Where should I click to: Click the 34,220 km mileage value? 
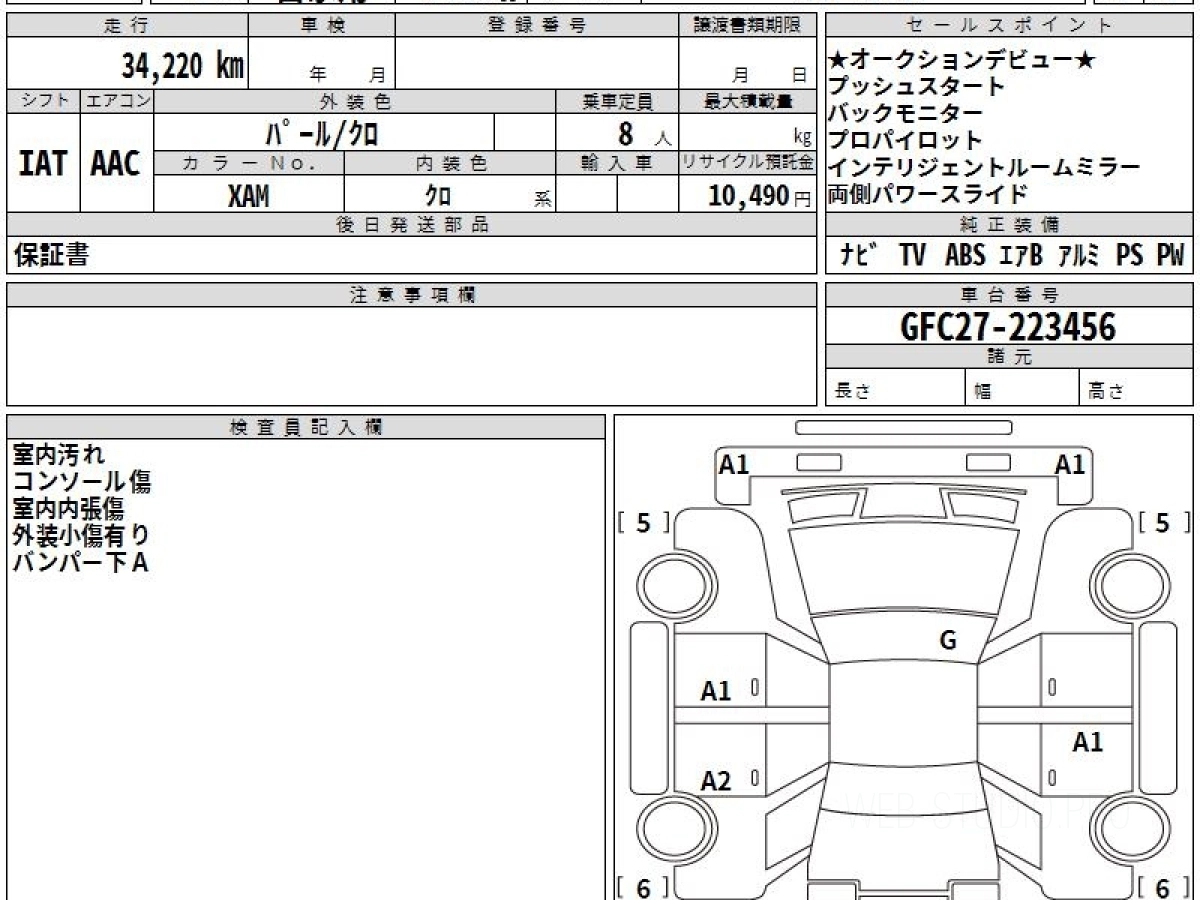tap(182, 67)
